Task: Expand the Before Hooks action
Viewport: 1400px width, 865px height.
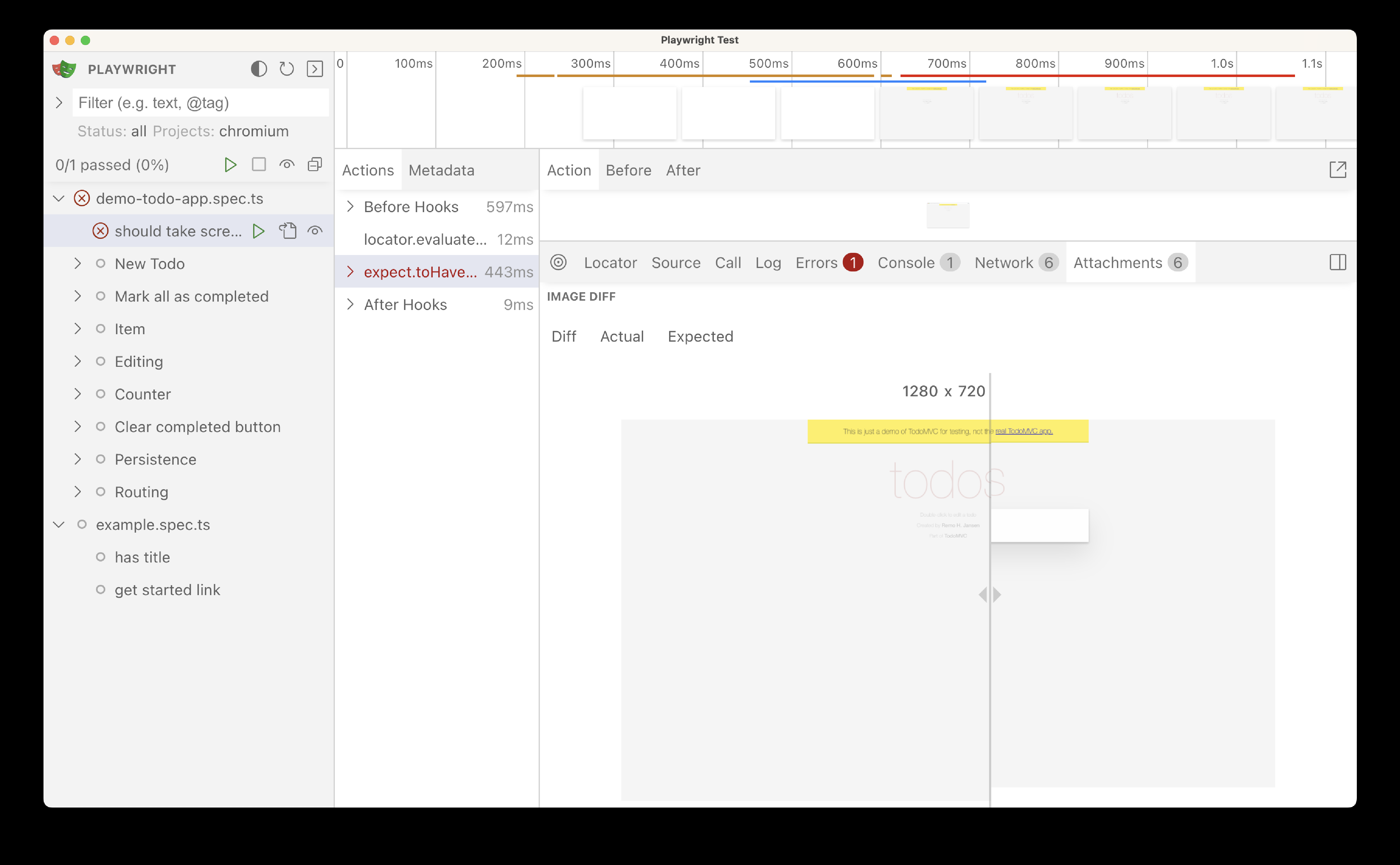Action: click(351, 207)
